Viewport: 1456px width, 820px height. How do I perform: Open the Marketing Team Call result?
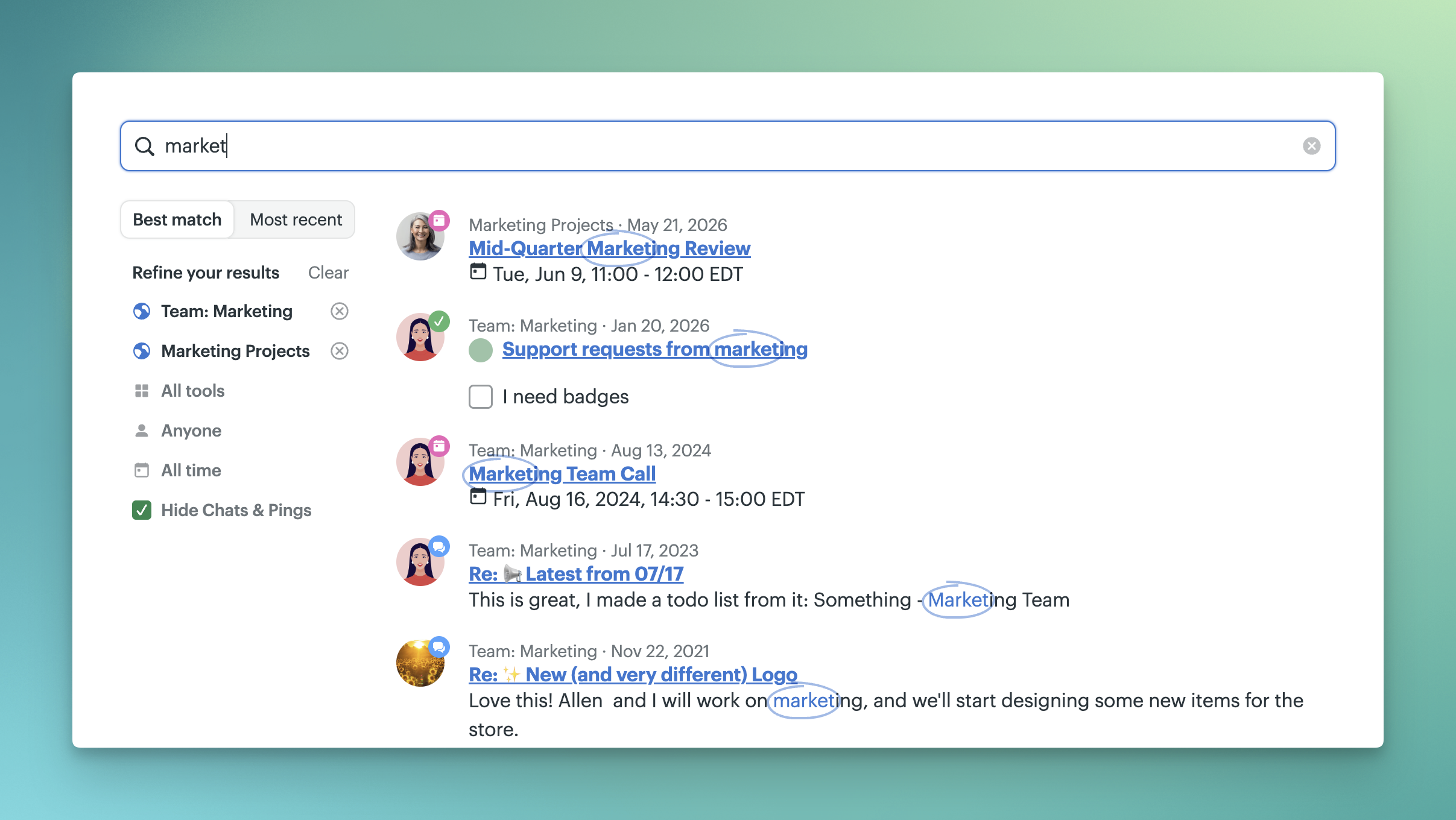click(562, 473)
